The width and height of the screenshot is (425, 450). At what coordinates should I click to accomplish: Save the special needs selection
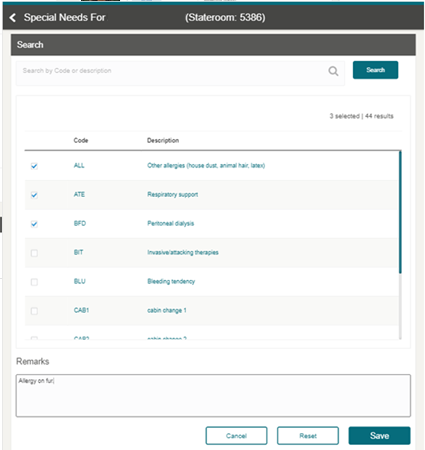point(379,436)
